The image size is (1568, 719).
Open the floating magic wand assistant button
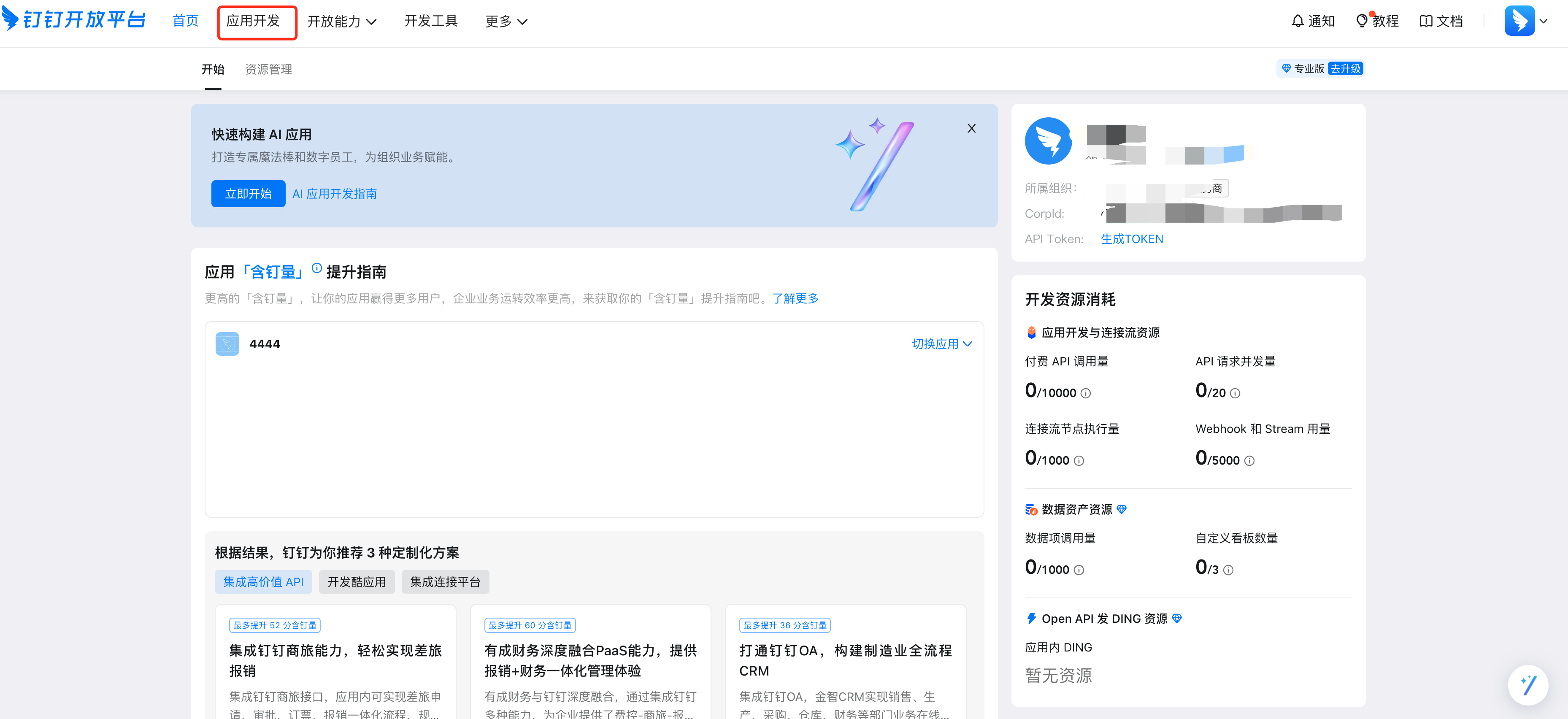click(x=1528, y=685)
